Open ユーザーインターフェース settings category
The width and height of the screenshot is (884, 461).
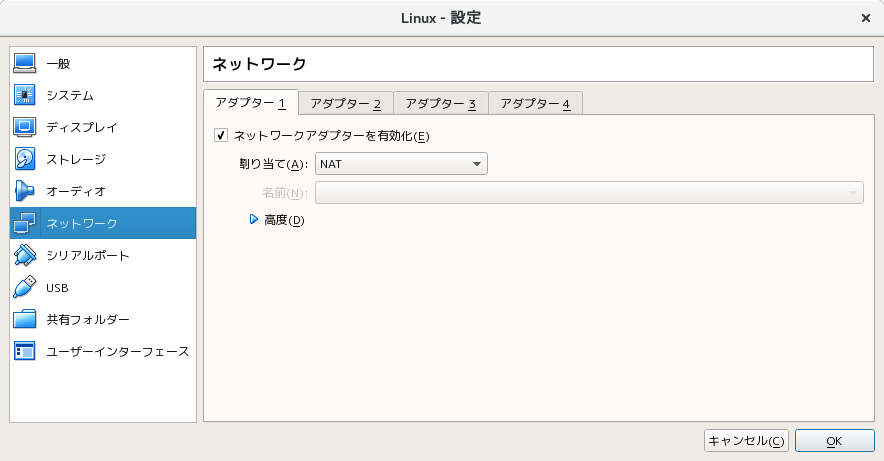(117, 352)
